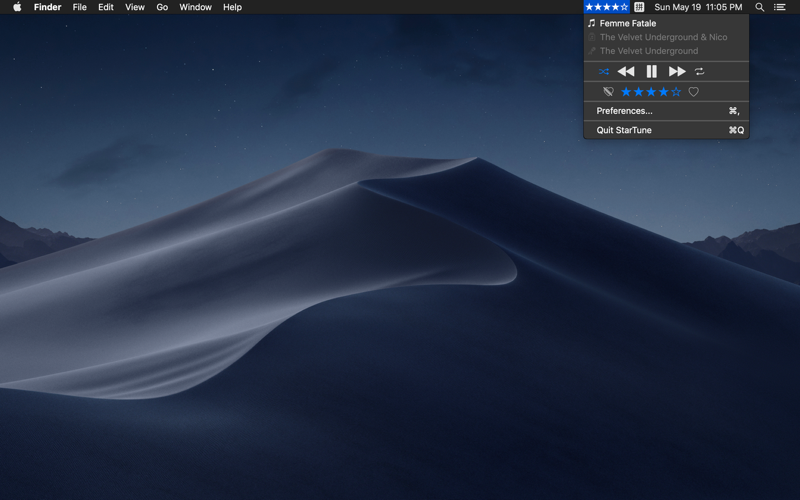Toggle repeat mode icon
Viewport: 800px width, 500px height.
click(699, 71)
